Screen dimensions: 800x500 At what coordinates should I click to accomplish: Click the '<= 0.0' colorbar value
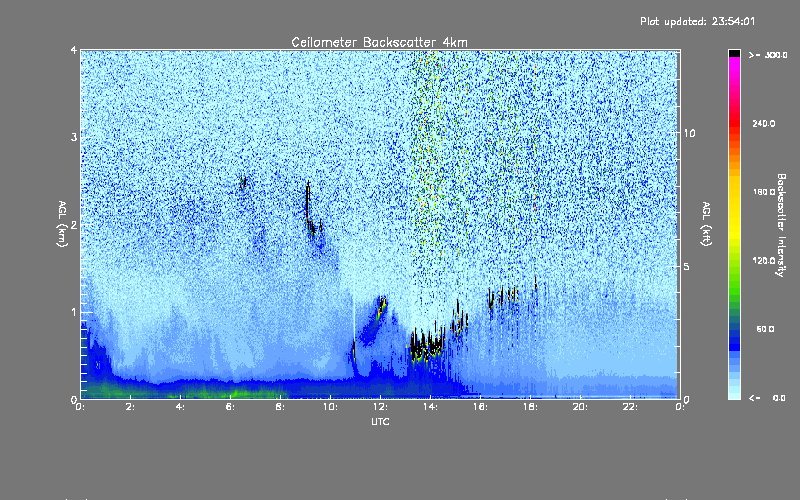(x=767, y=397)
